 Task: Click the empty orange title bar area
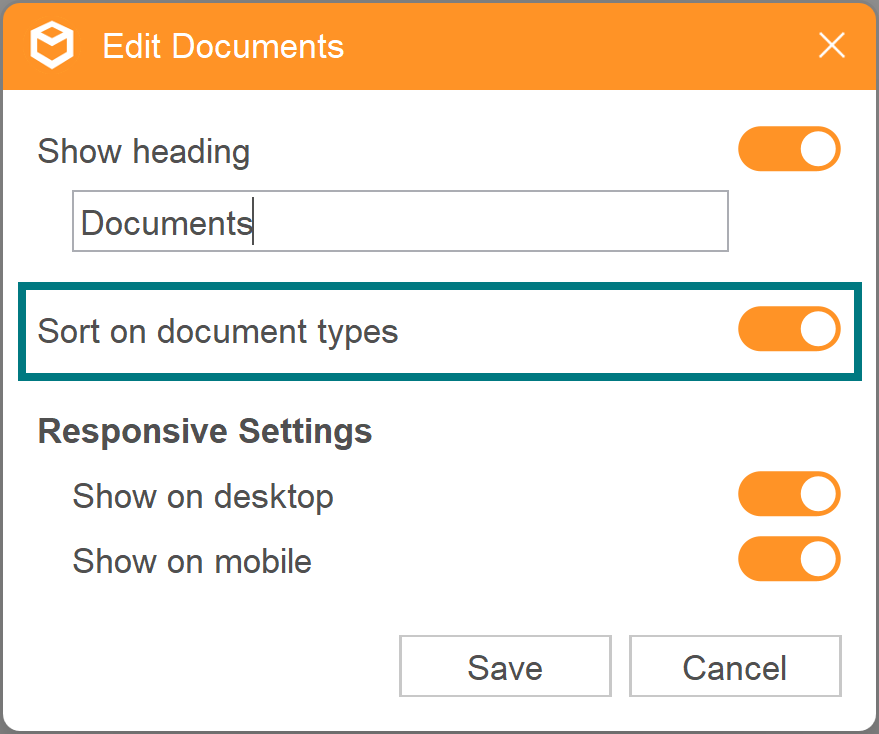(580, 47)
